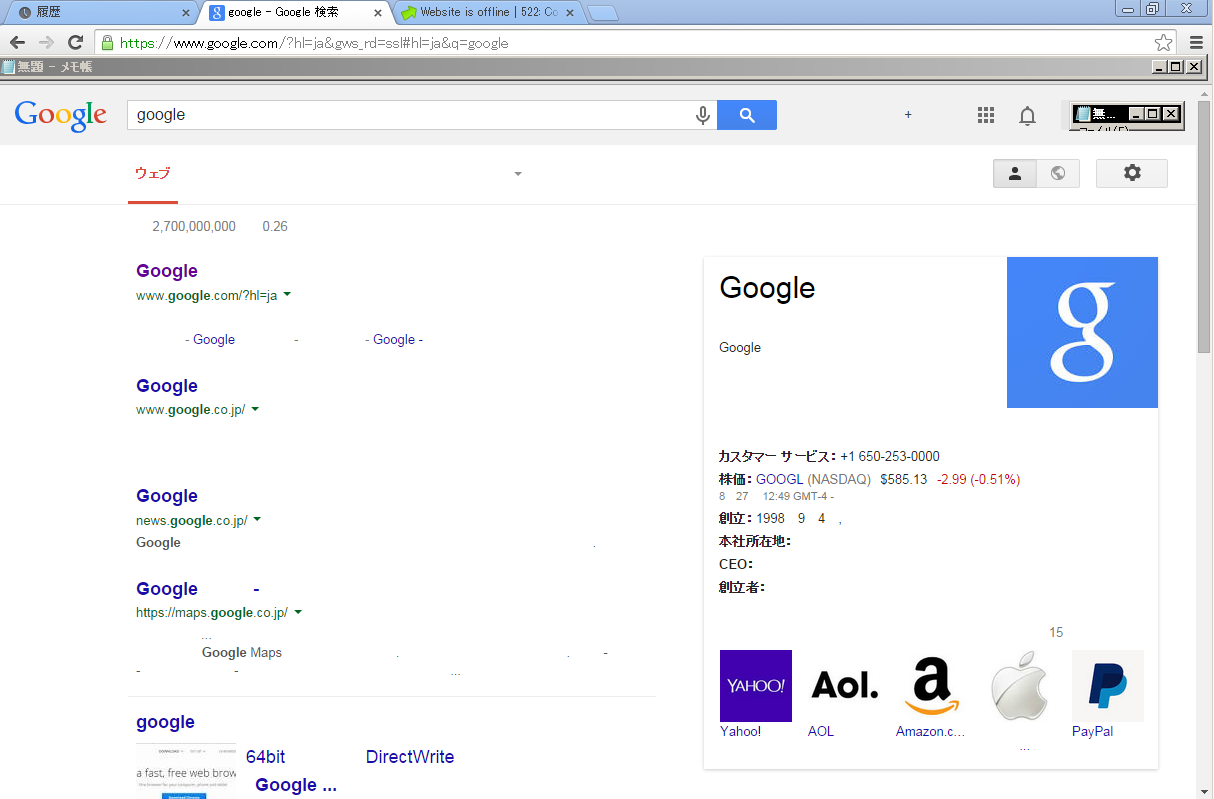Open the Google apps grid
Viewport: 1214px width, 799px height.
(986, 115)
